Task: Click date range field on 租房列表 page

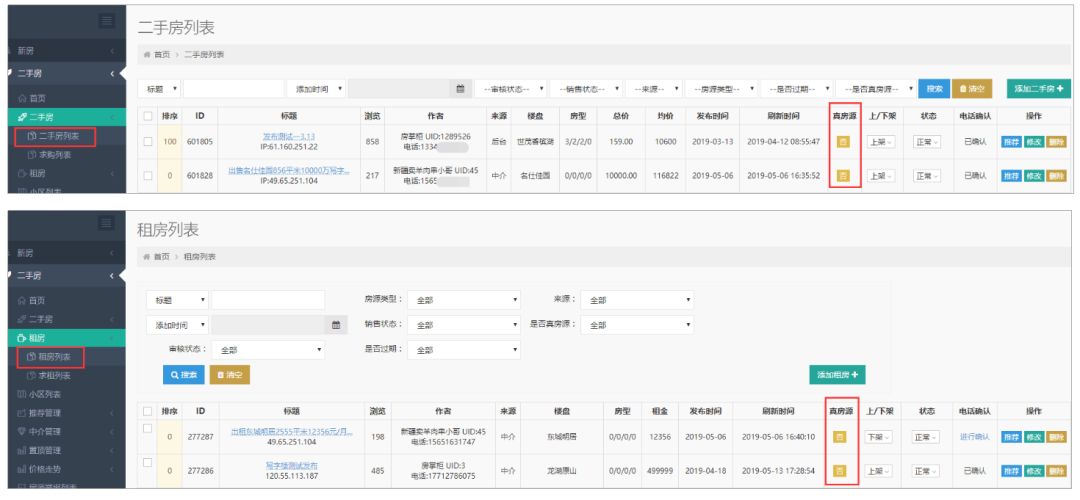Action: coord(270,324)
